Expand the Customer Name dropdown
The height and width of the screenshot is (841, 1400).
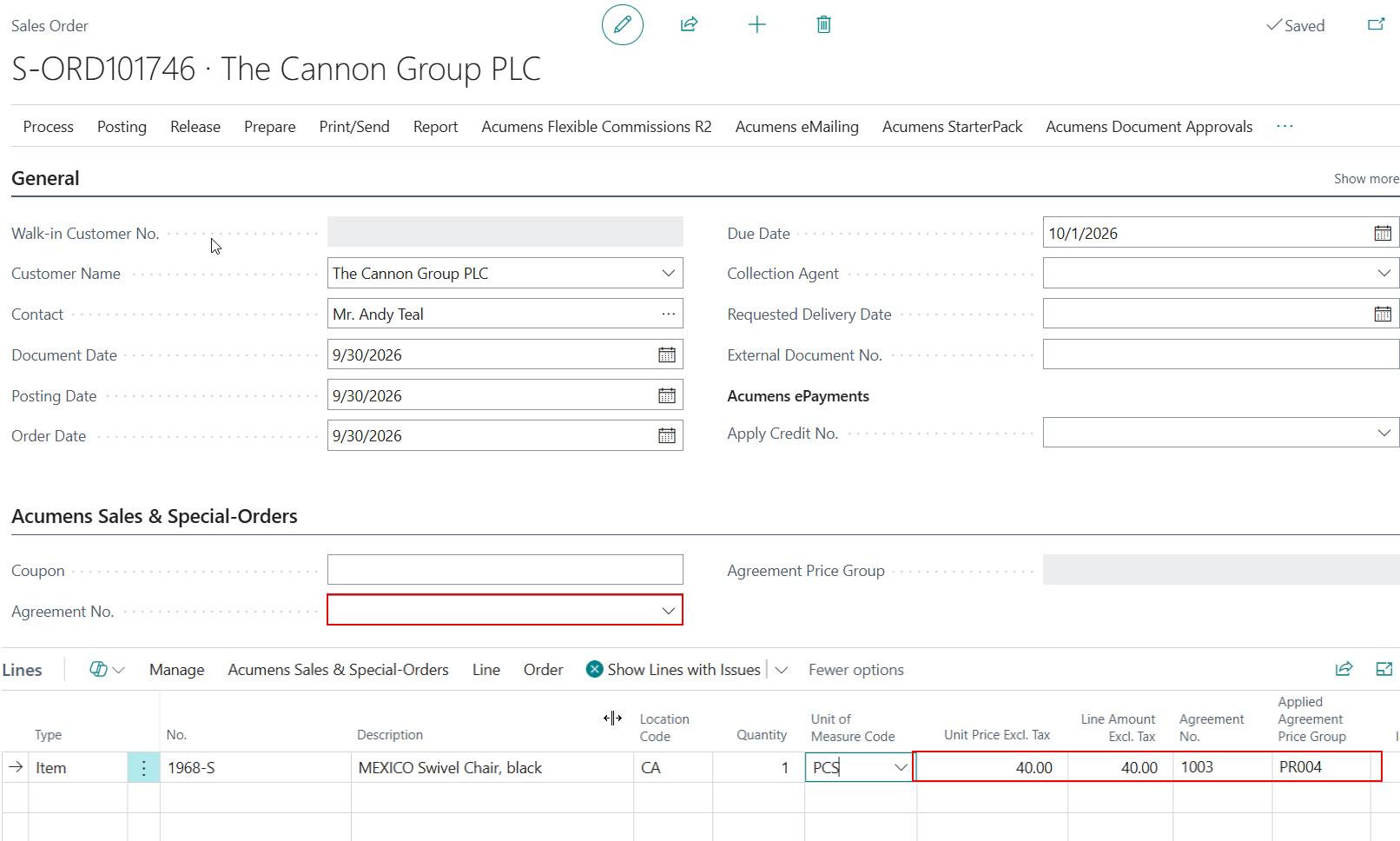point(668,273)
